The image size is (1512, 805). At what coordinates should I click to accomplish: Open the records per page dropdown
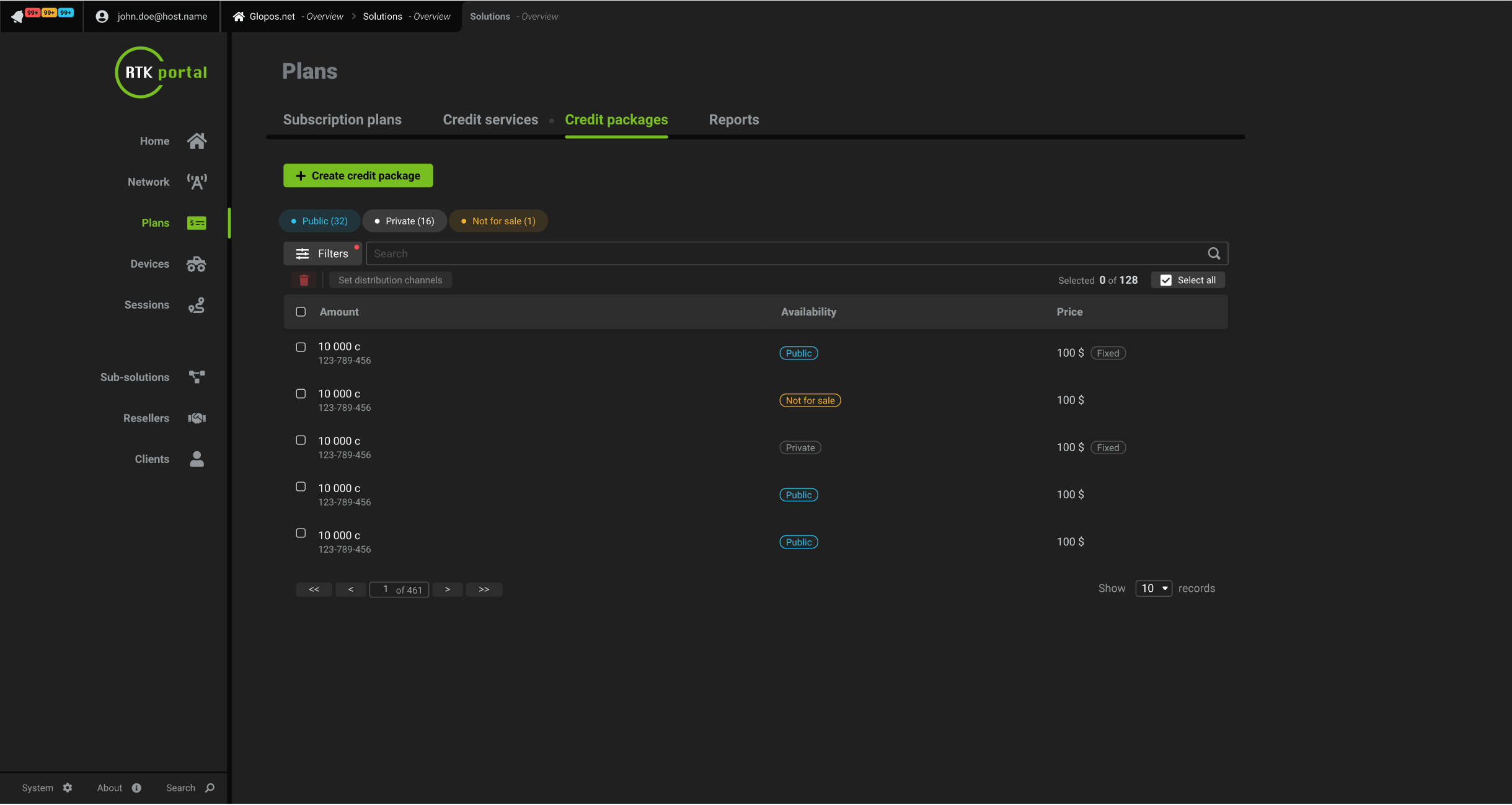click(1153, 589)
